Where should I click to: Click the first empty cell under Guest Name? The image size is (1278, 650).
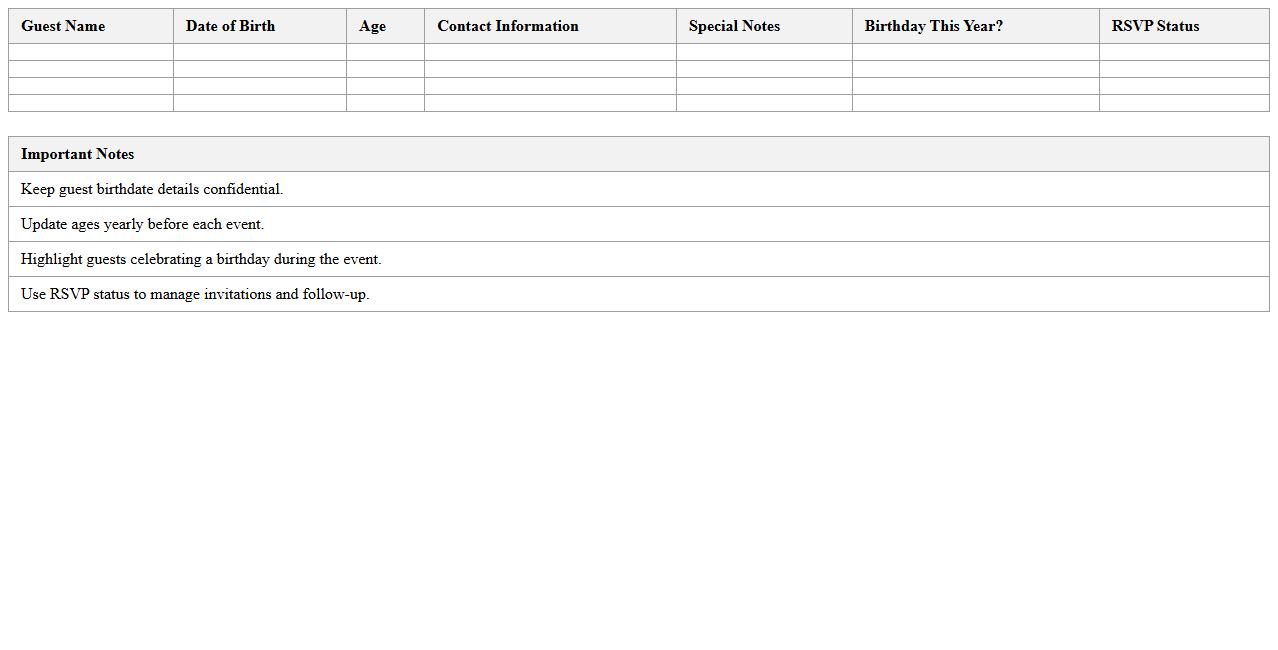pos(91,52)
